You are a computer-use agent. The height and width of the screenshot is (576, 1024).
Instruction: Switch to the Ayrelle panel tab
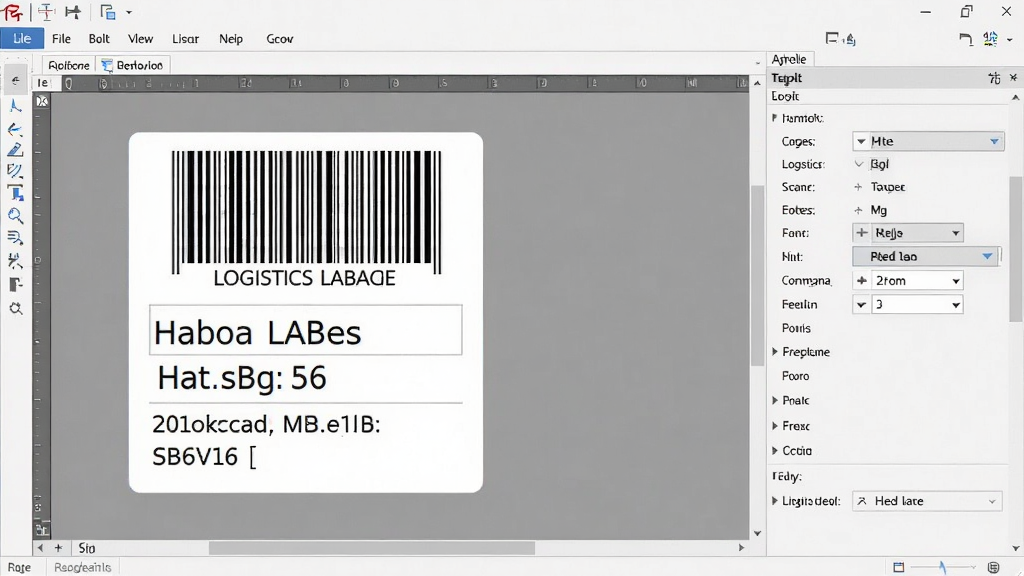789,59
